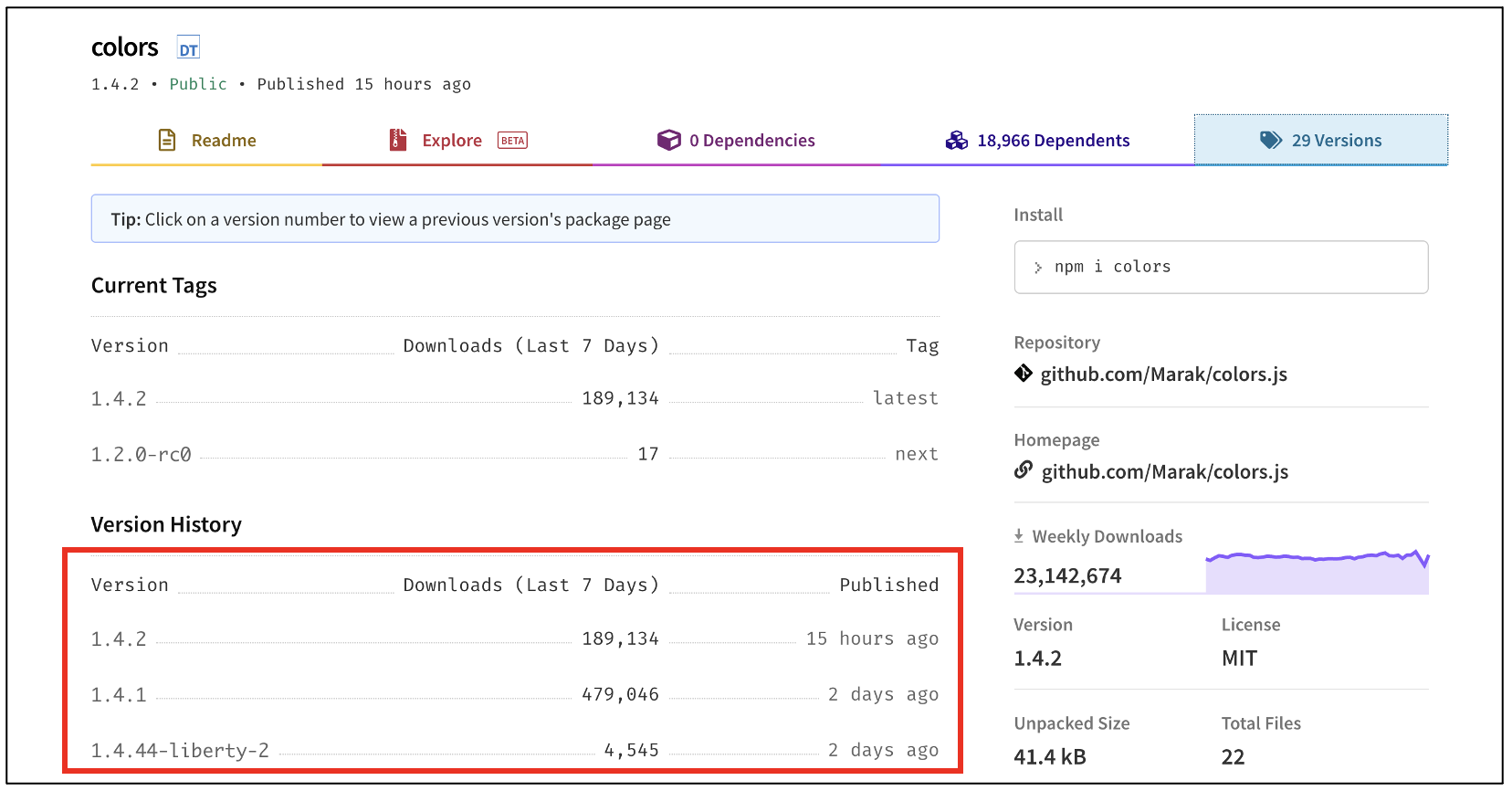Click the Dependencies box icon
Image resolution: width=1512 pixels, height=791 pixels.
(669, 140)
